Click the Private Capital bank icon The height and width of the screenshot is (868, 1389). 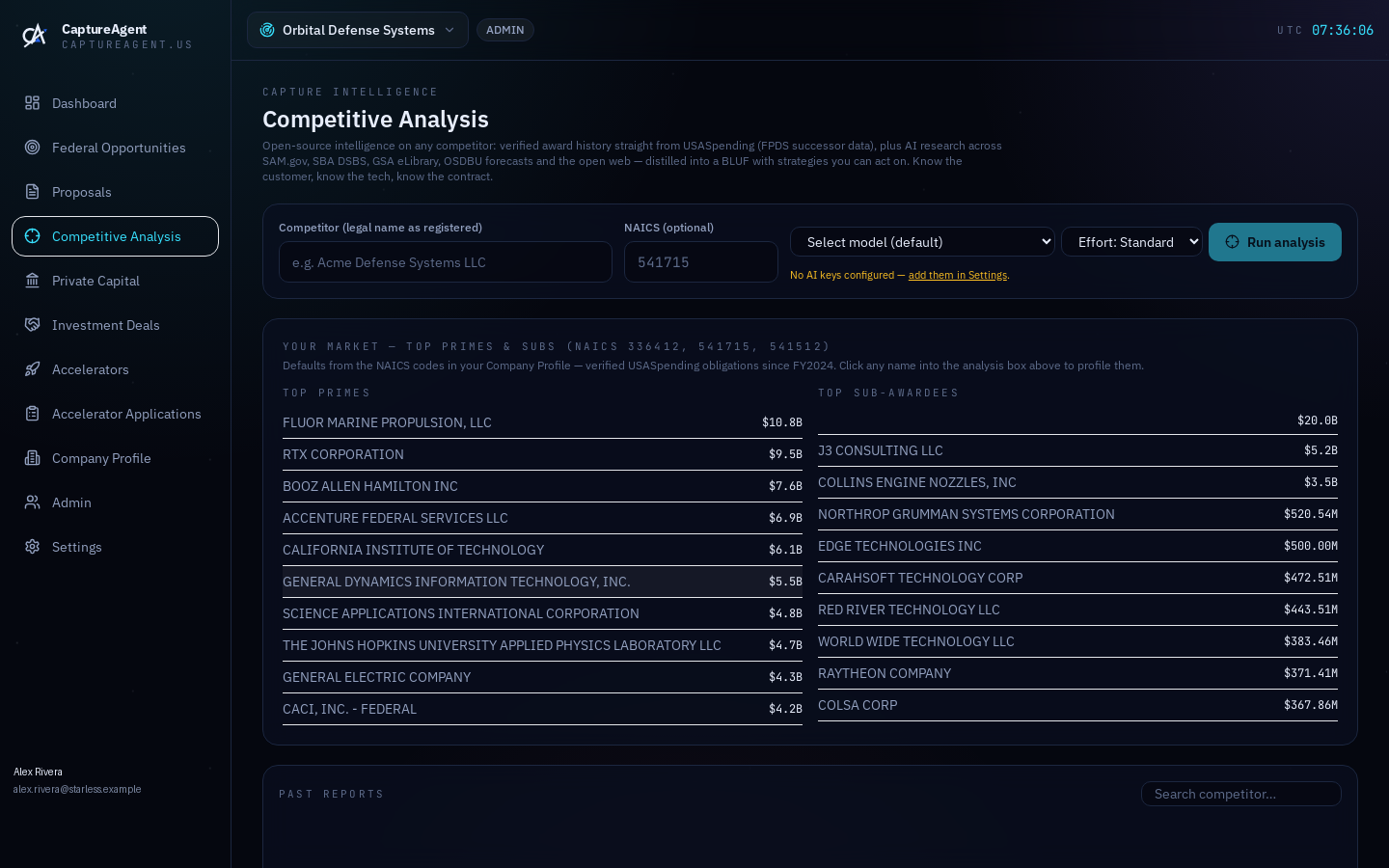point(33,281)
